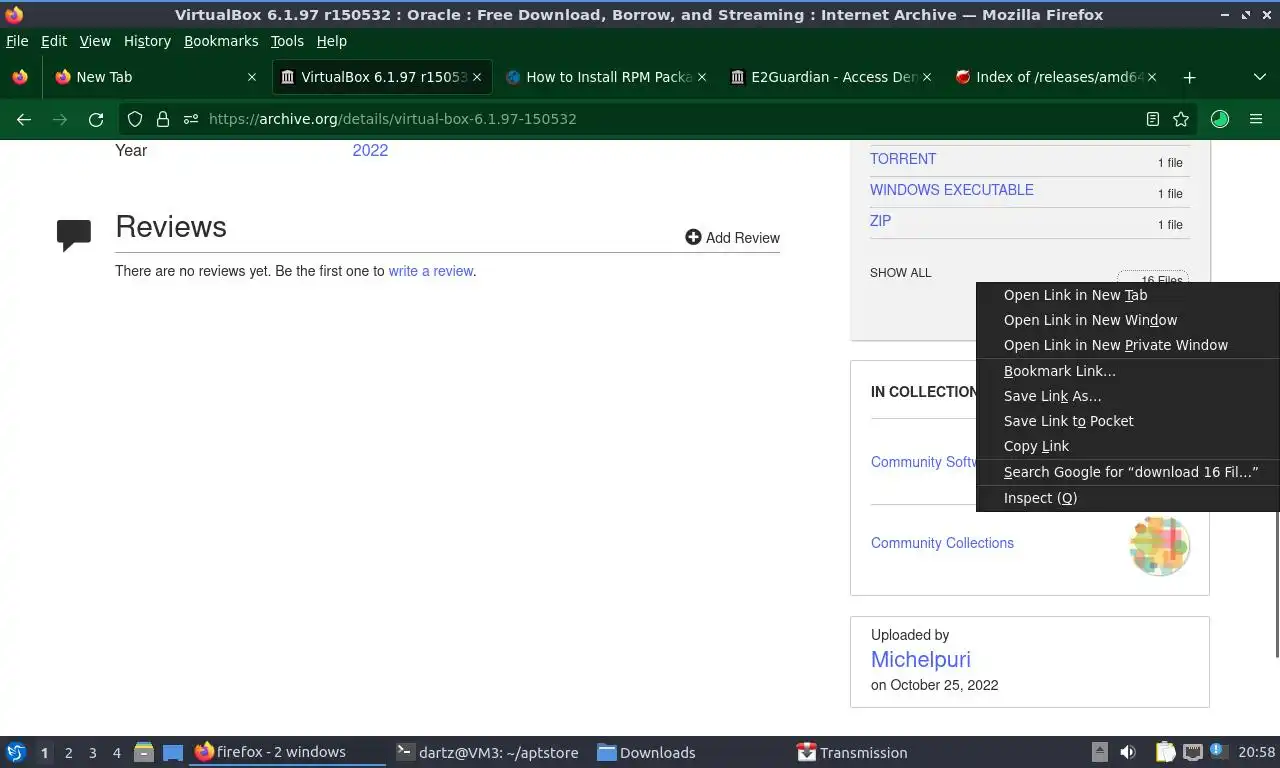1280x768 pixels.
Task: Open the Firefox hamburger menu
Action: [x=1256, y=119]
